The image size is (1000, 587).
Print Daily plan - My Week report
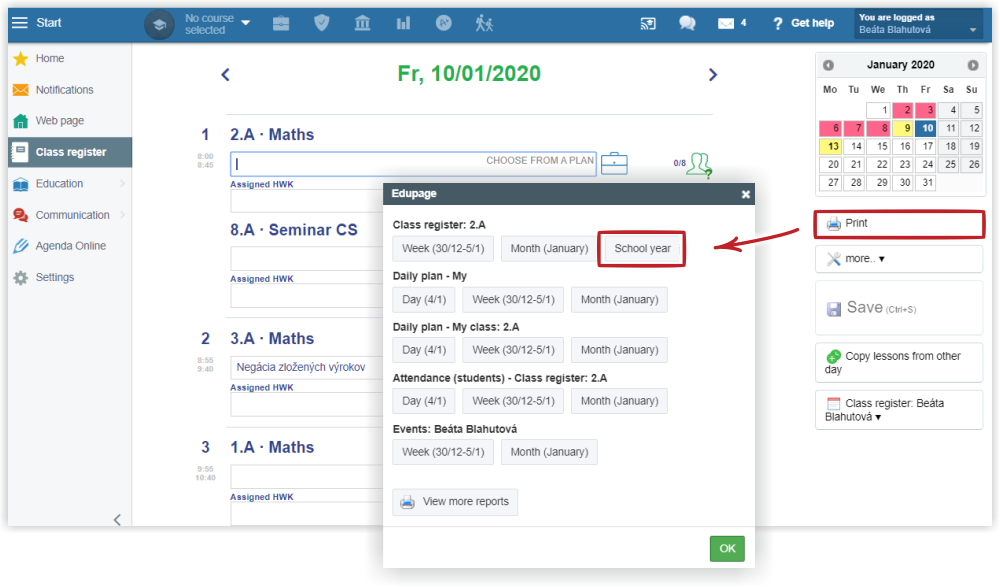513,300
